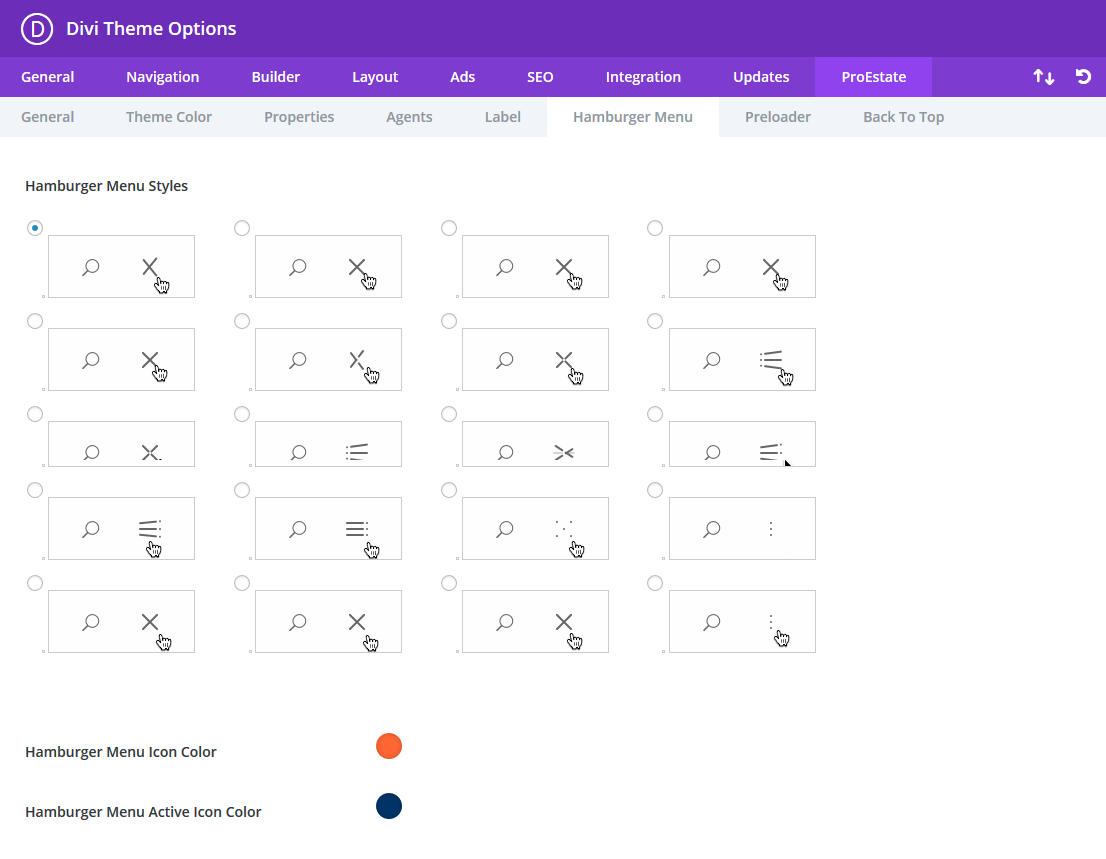The image size is (1106, 859).
Task: Open the General sub-tab under ProEstate
Action: pyautogui.click(x=47, y=117)
